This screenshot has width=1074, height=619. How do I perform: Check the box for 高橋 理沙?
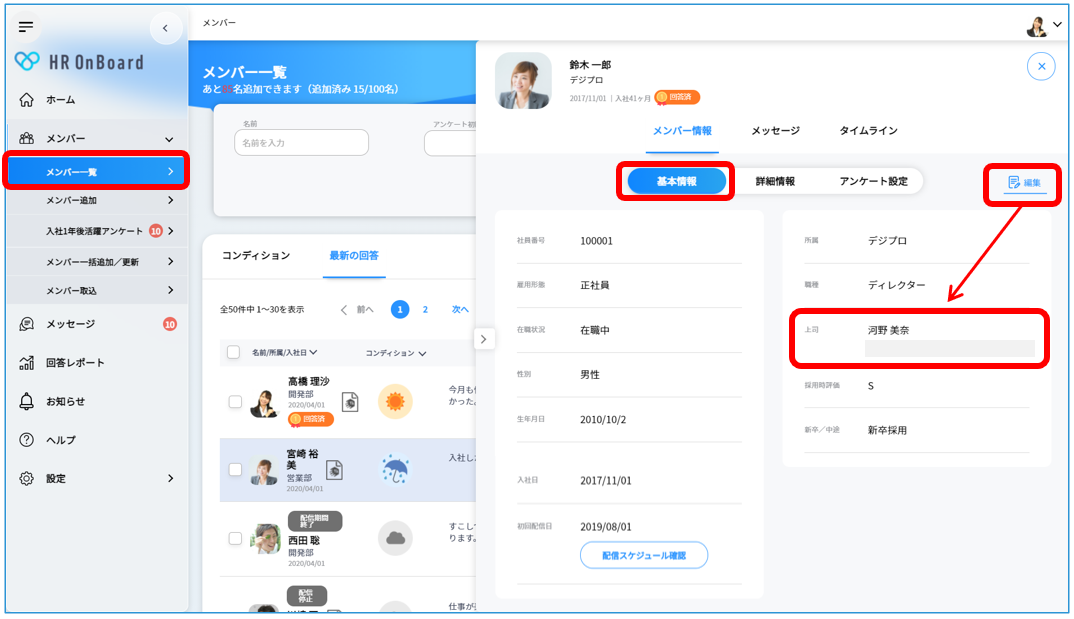tap(235, 402)
